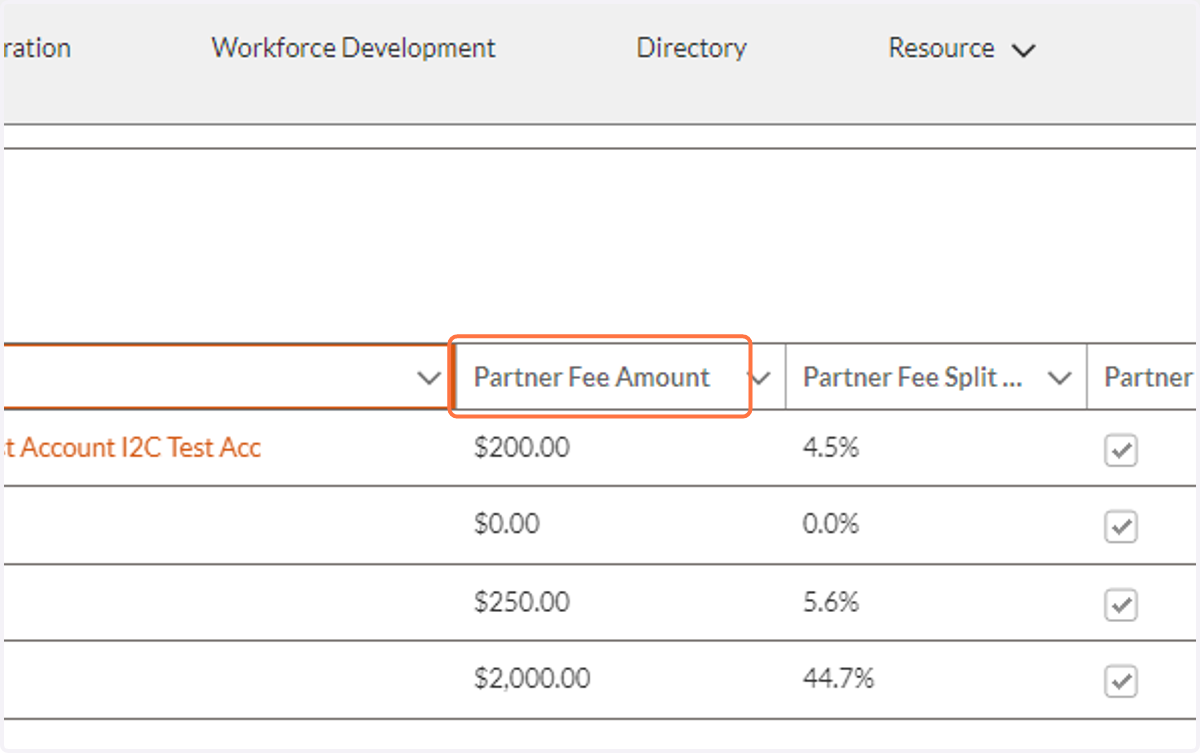Sort by the Partner Fee Split column header
The height and width of the screenshot is (753, 1200).
coord(912,377)
